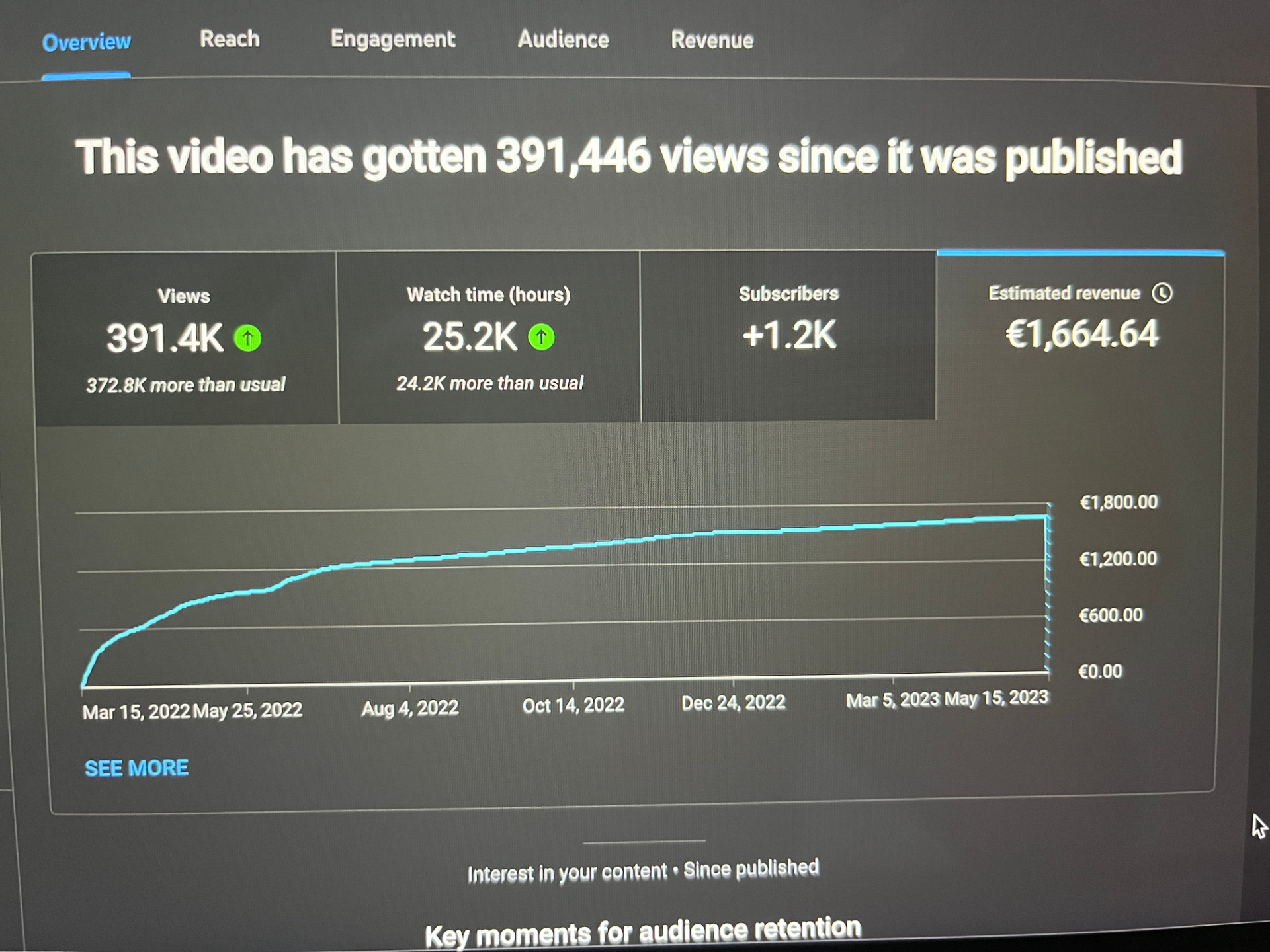This screenshot has width=1270, height=952.
Task: Click the May 15, 2023 end of chart line
Action: pos(1046,518)
